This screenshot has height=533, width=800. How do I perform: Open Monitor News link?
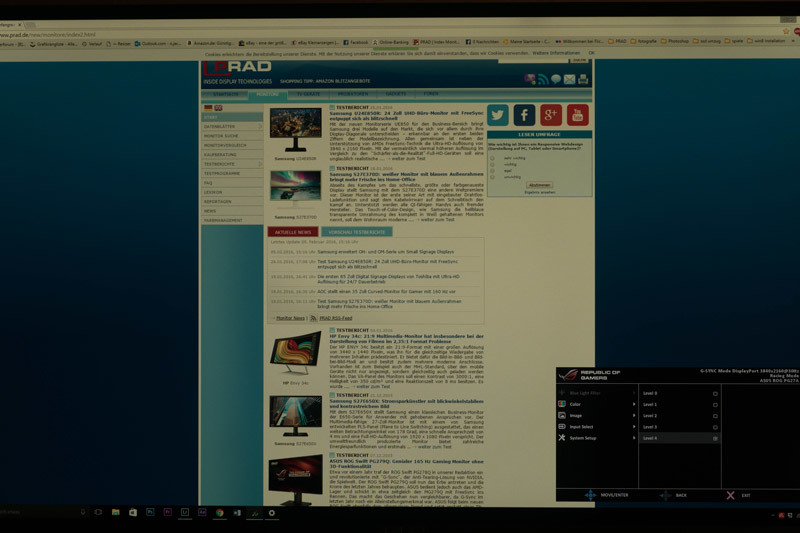290,318
